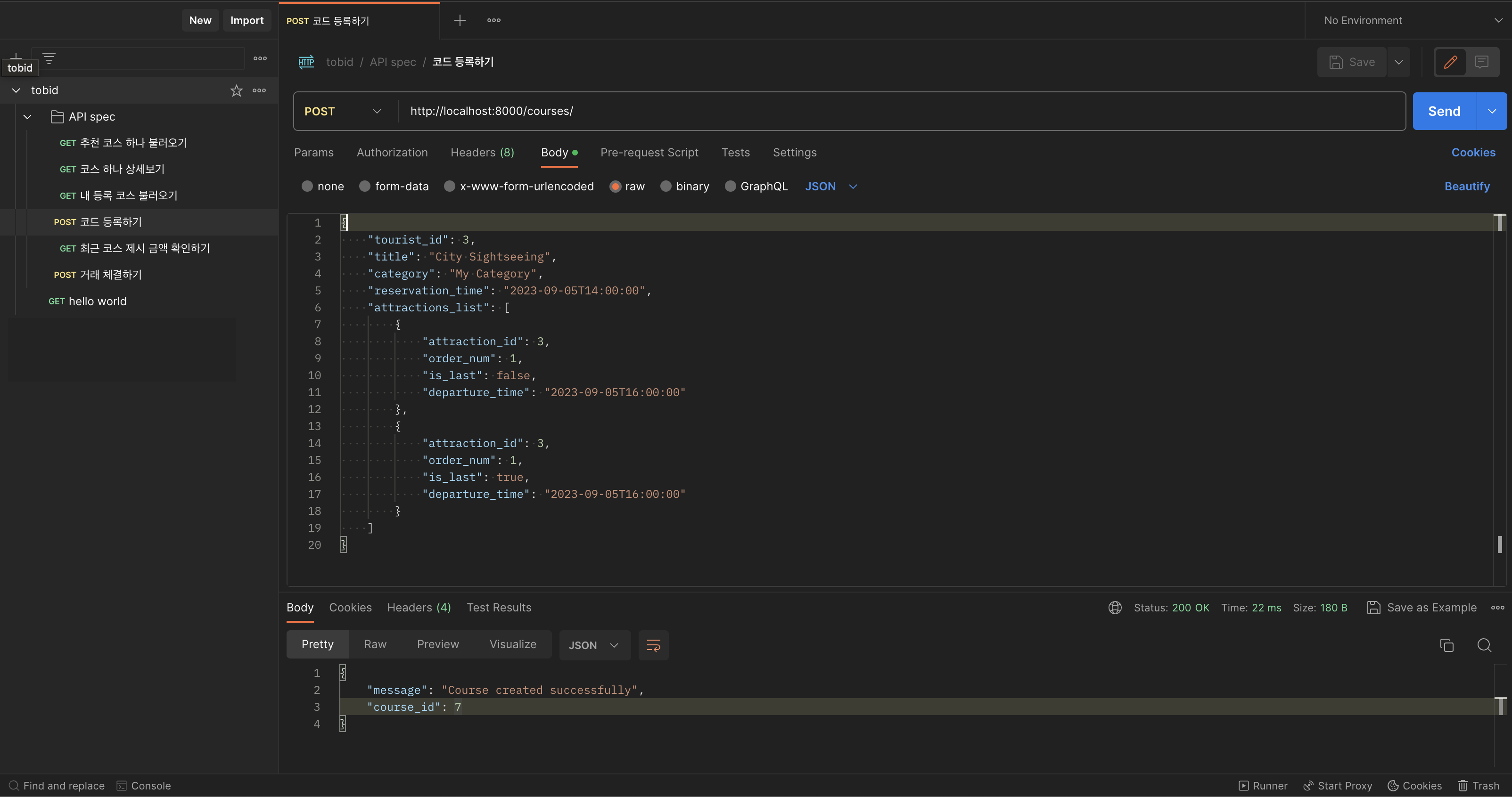Open the response Test Results tab
Screen dimensions: 1512x797
(498, 608)
